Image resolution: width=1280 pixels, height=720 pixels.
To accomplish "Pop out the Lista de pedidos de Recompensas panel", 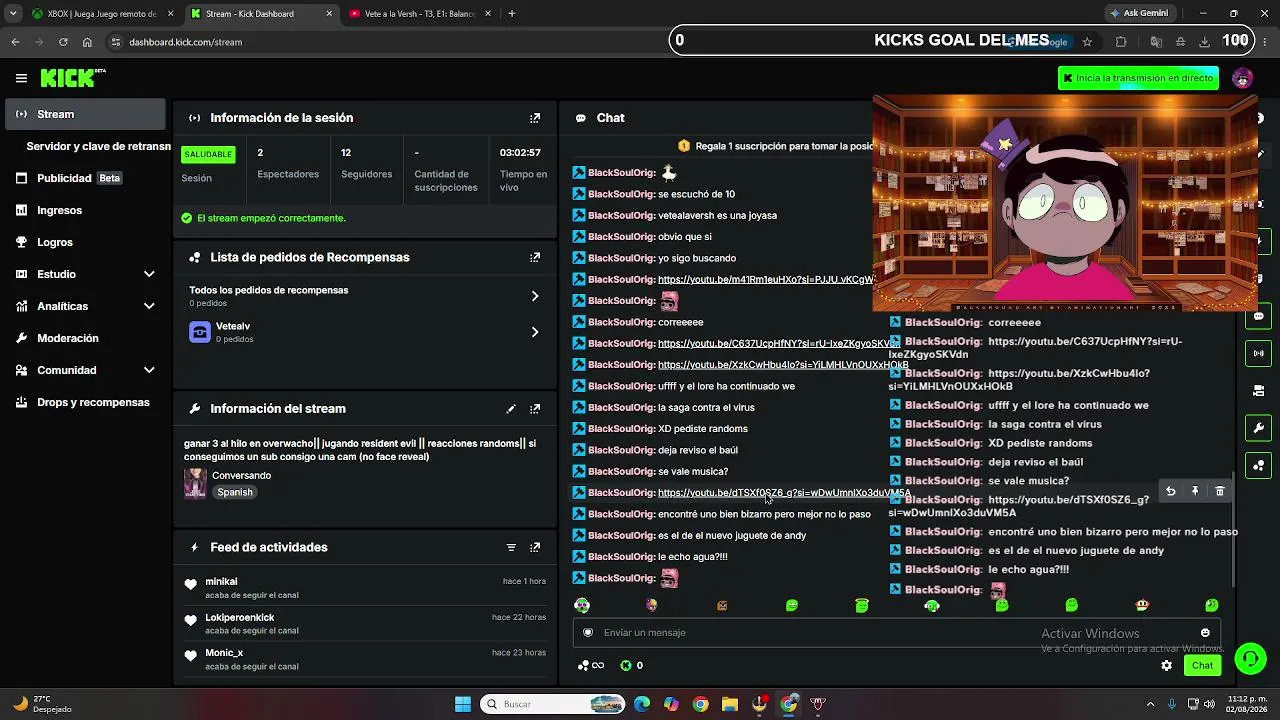I will tap(535, 257).
